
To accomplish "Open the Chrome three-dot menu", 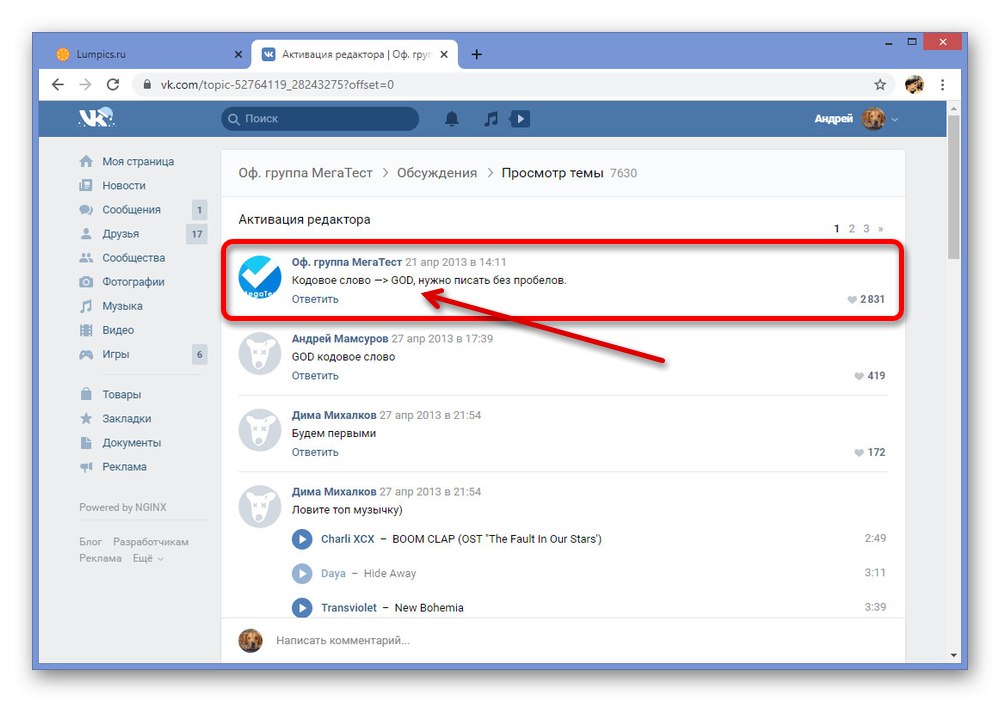I will click(x=943, y=84).
